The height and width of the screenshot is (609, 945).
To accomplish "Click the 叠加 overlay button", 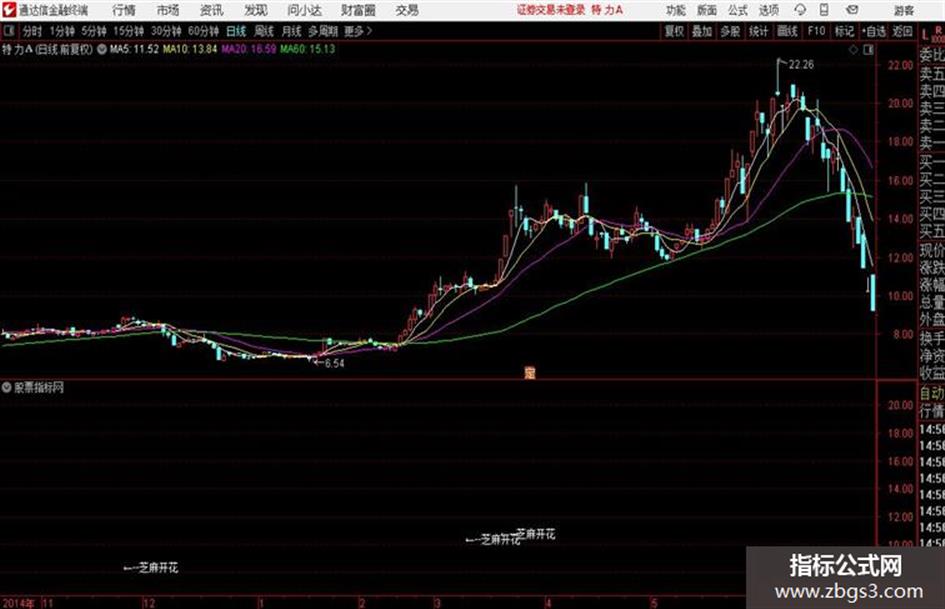I will click(702, 31).
